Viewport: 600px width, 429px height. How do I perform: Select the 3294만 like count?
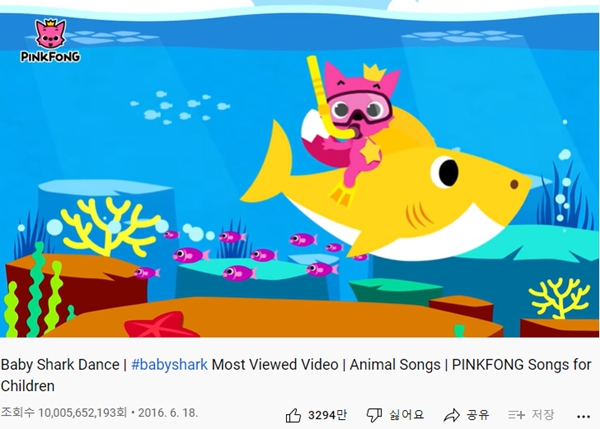pos(327,415)
